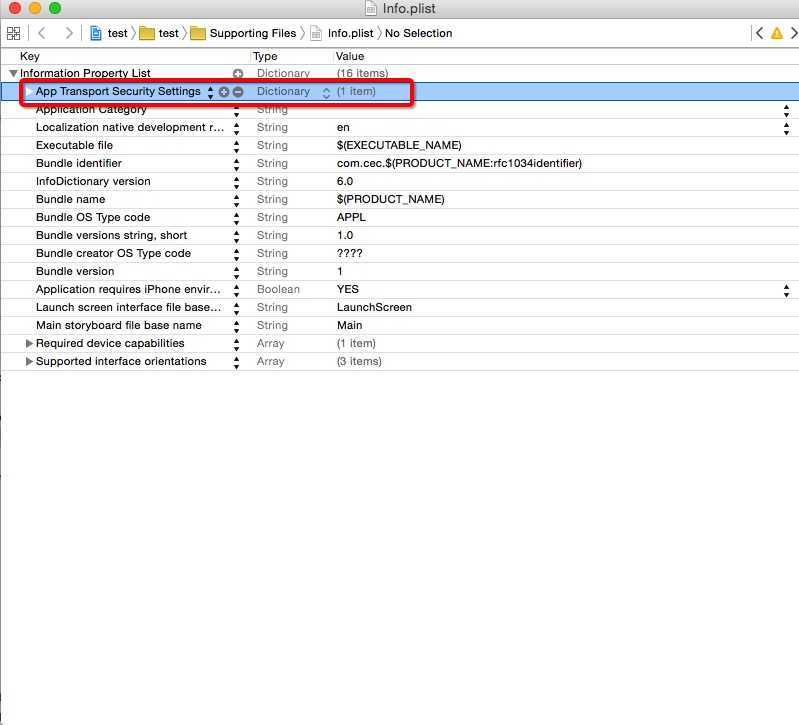Open key stepper for Main storyboard file
This screenshot has height=725, width=799.
tap(236, 327)
